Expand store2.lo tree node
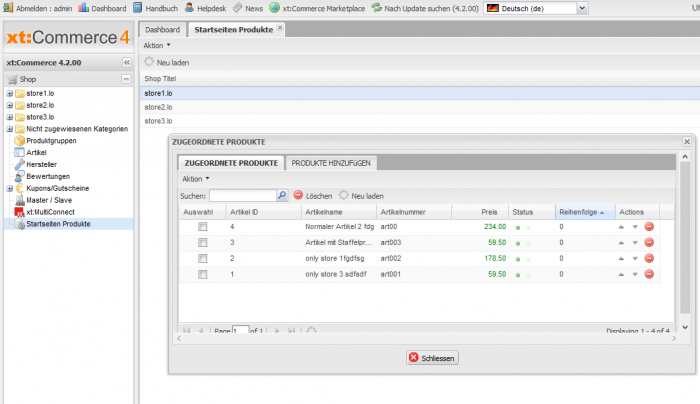 click(9, 105)
